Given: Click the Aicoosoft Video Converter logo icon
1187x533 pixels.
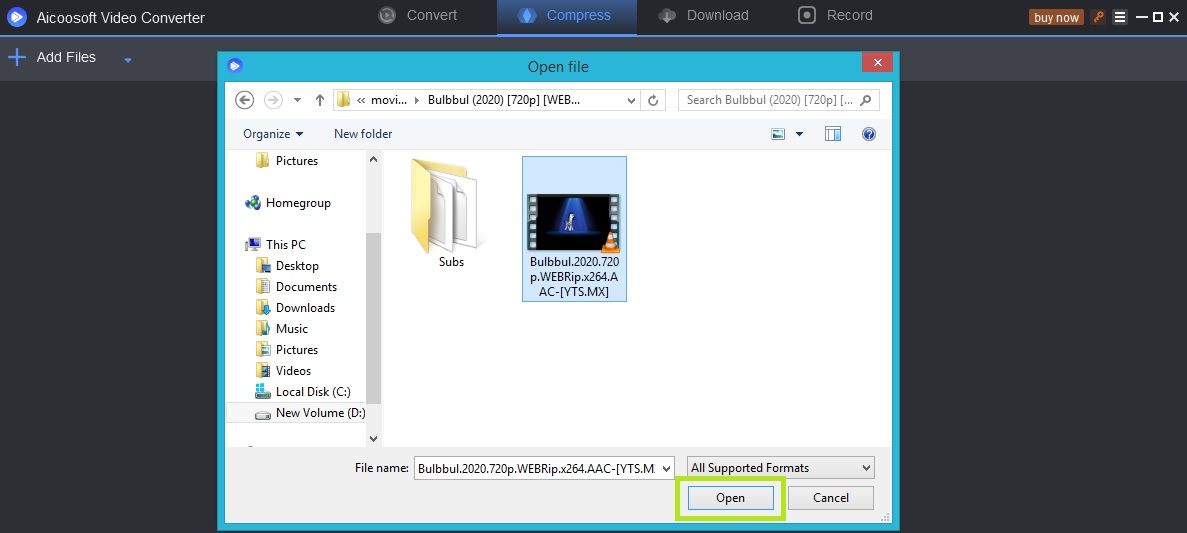Looking at the screenshot, I should pos(17,17).
